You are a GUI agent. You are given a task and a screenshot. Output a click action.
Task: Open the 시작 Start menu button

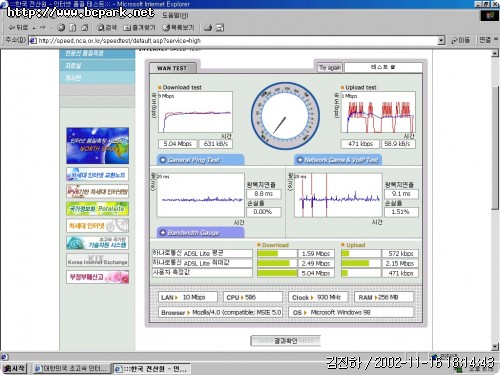point(14,368)
